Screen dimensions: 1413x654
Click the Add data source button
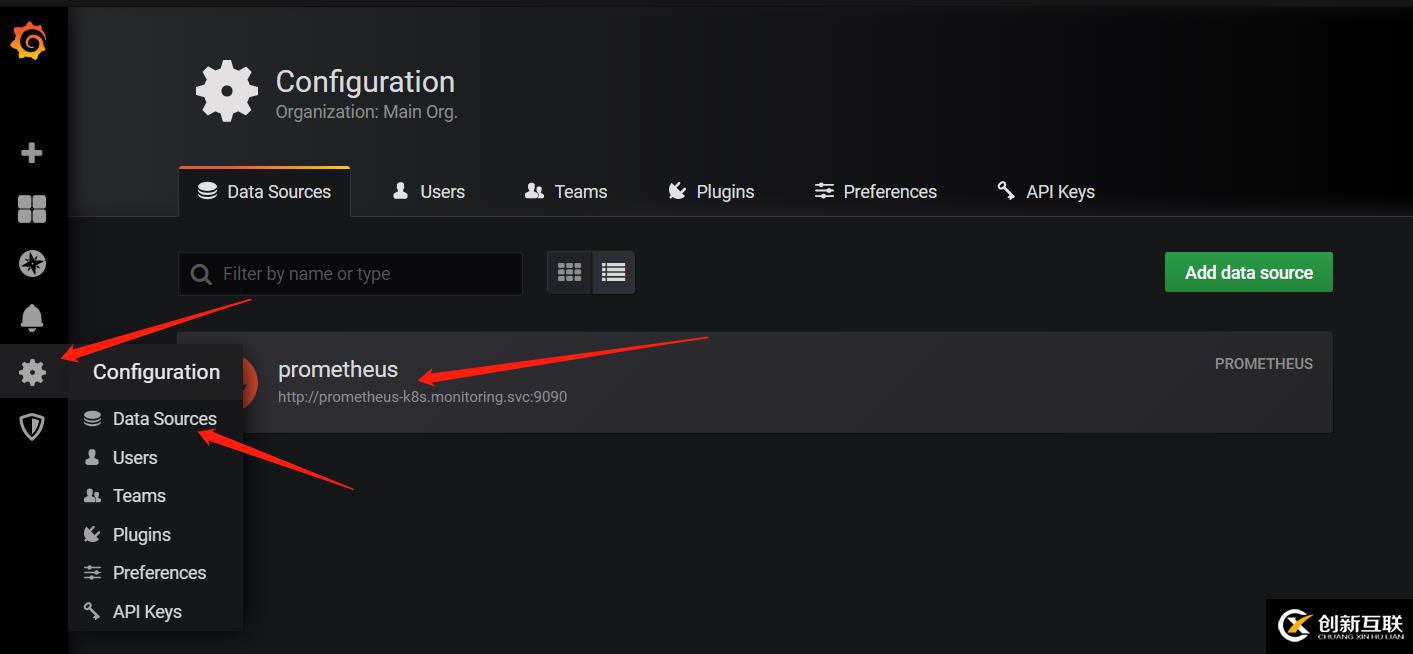point(1249,272)
